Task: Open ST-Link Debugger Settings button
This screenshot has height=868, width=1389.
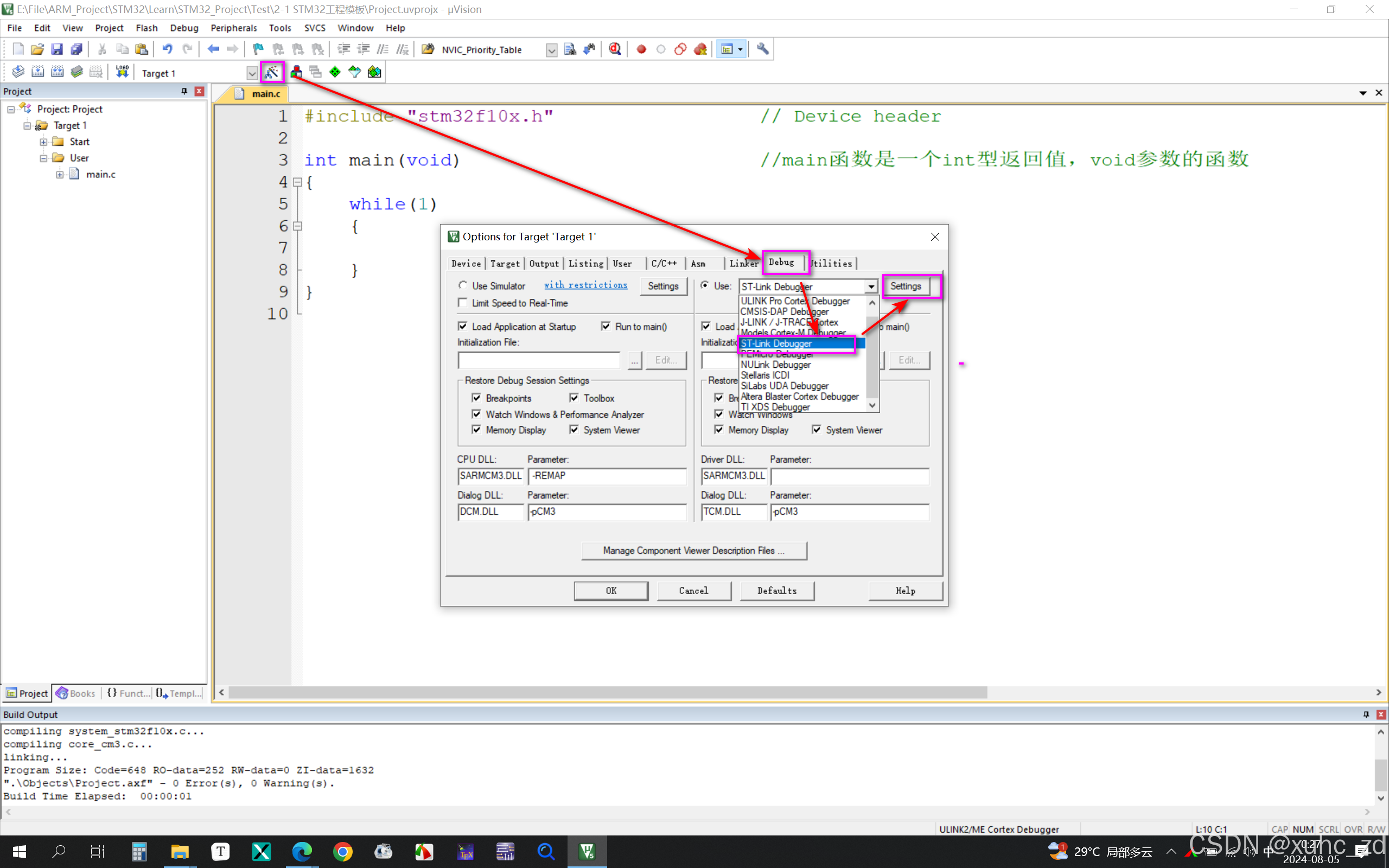Action: 905,286
